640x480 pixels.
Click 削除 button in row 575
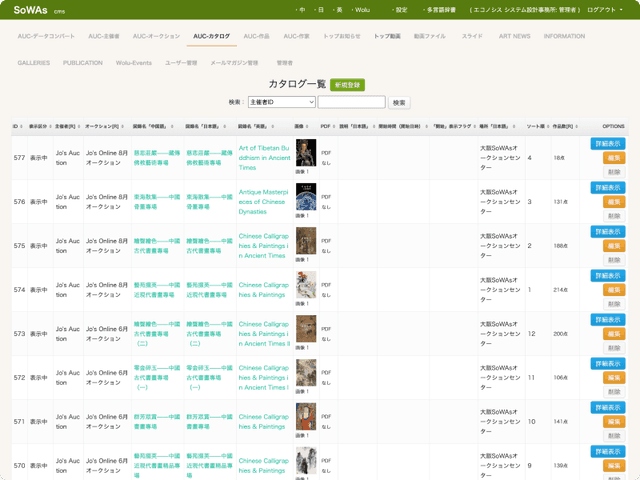click(x=613, y=260)
